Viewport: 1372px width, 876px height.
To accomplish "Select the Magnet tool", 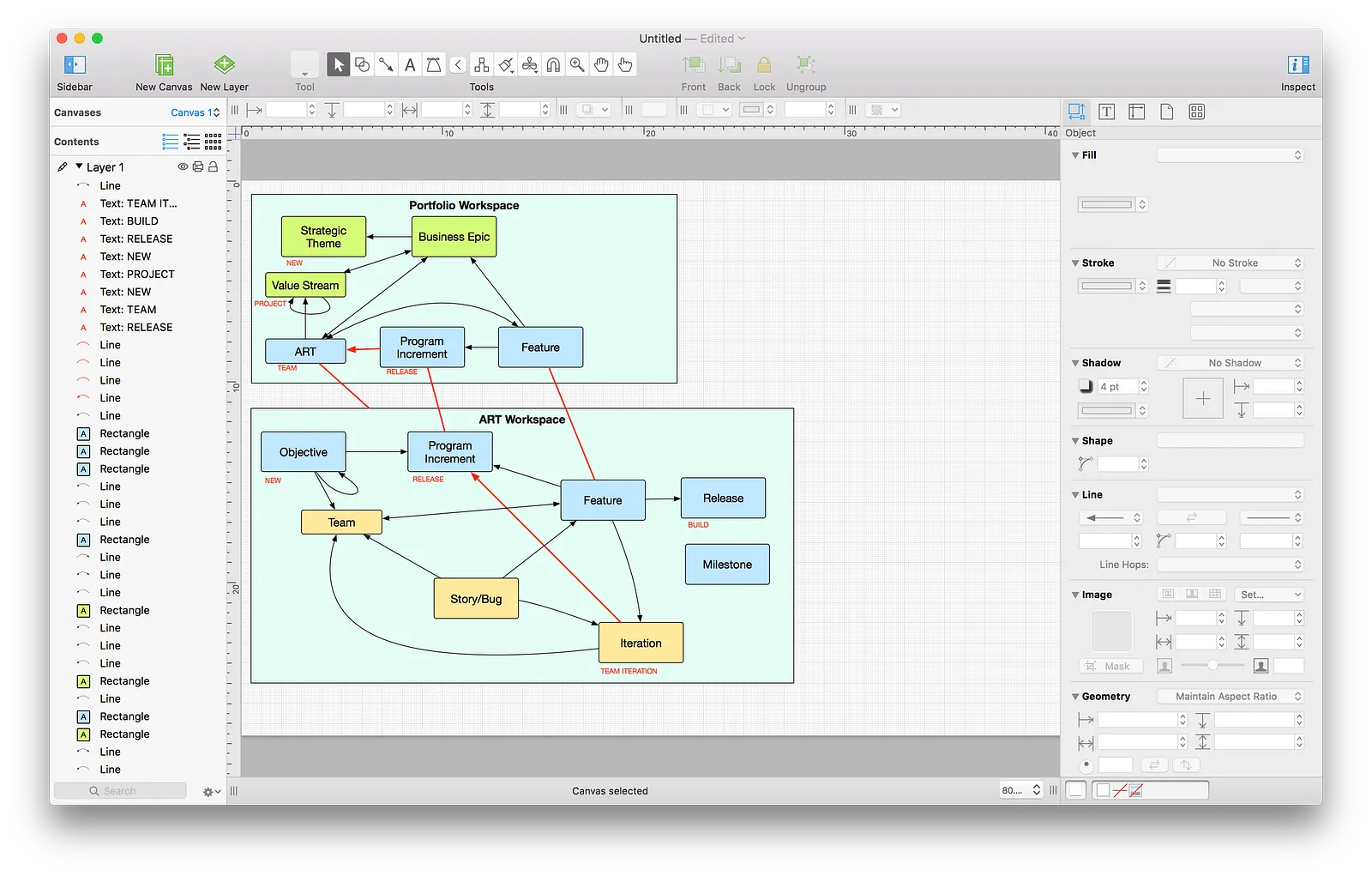I will pyautogui.click(x=554, y=64).
